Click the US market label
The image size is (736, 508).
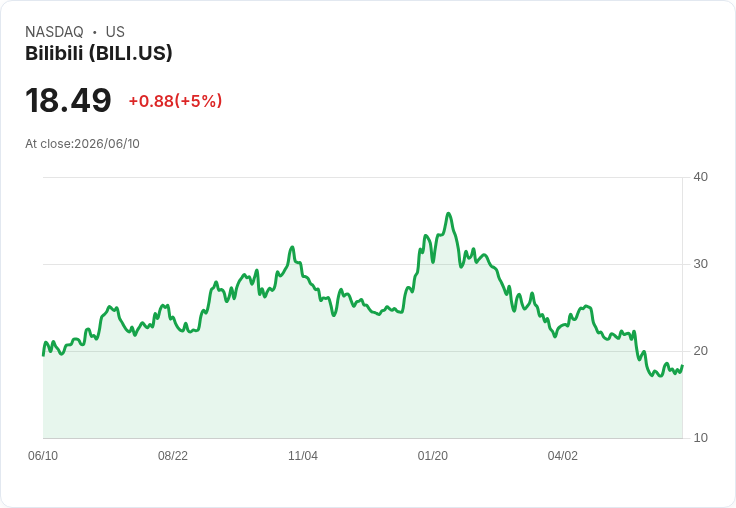tap(115, 32)
